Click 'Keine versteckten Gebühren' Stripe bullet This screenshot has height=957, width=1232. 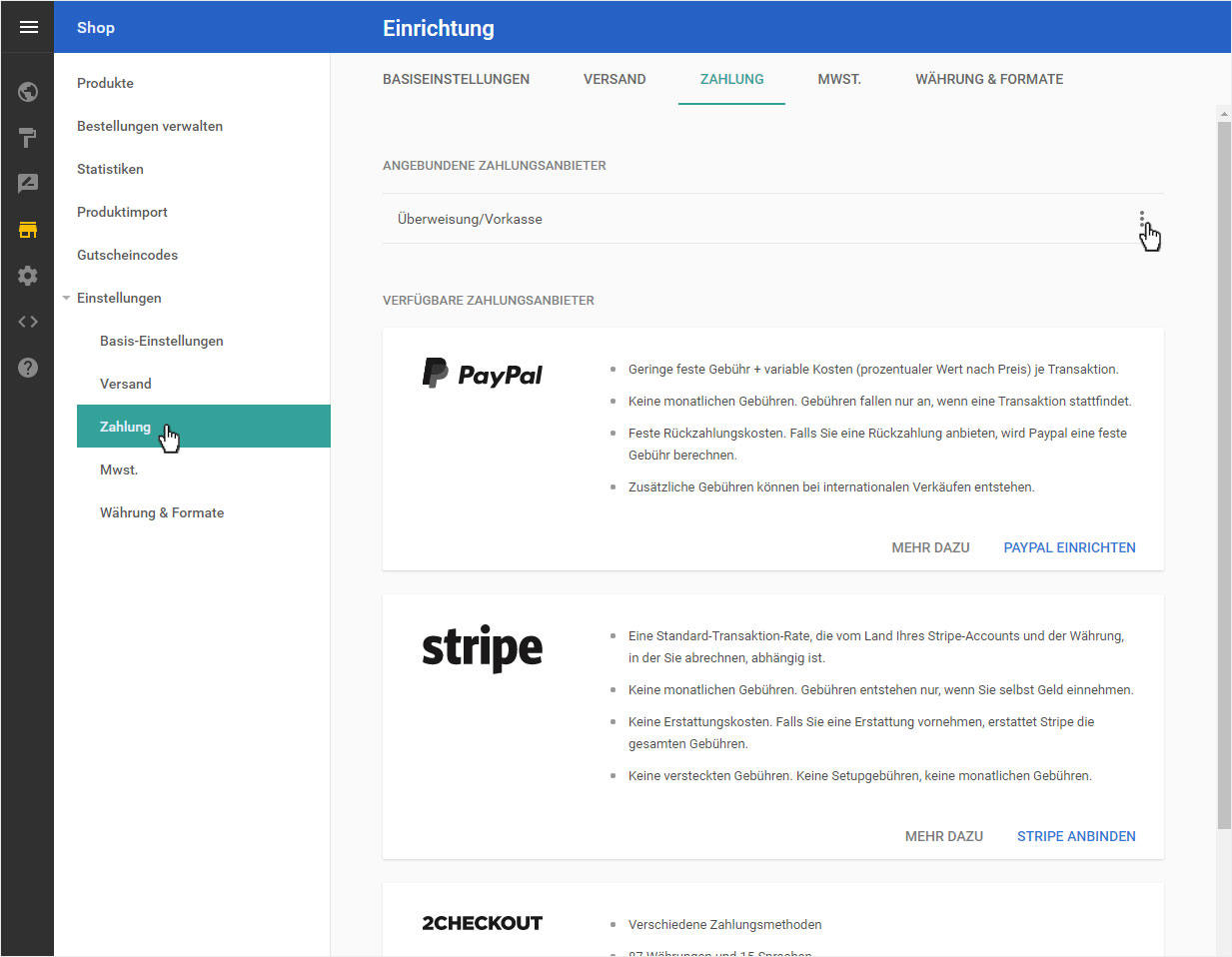point(860,775)
